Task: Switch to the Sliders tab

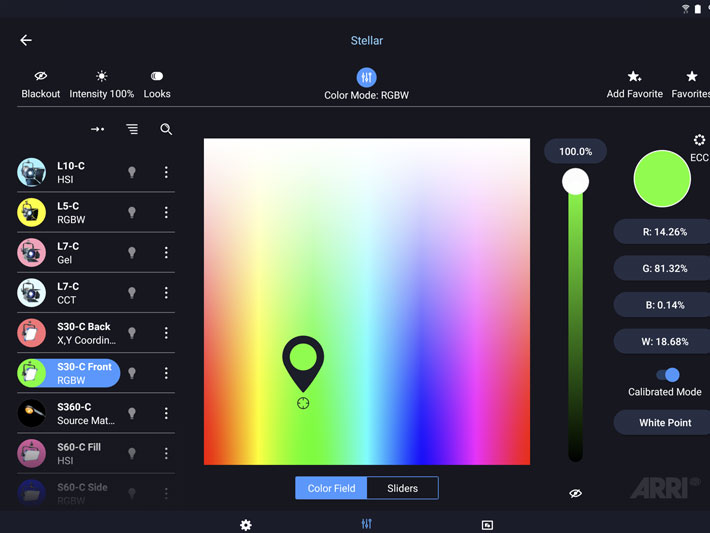Action: 403,488
